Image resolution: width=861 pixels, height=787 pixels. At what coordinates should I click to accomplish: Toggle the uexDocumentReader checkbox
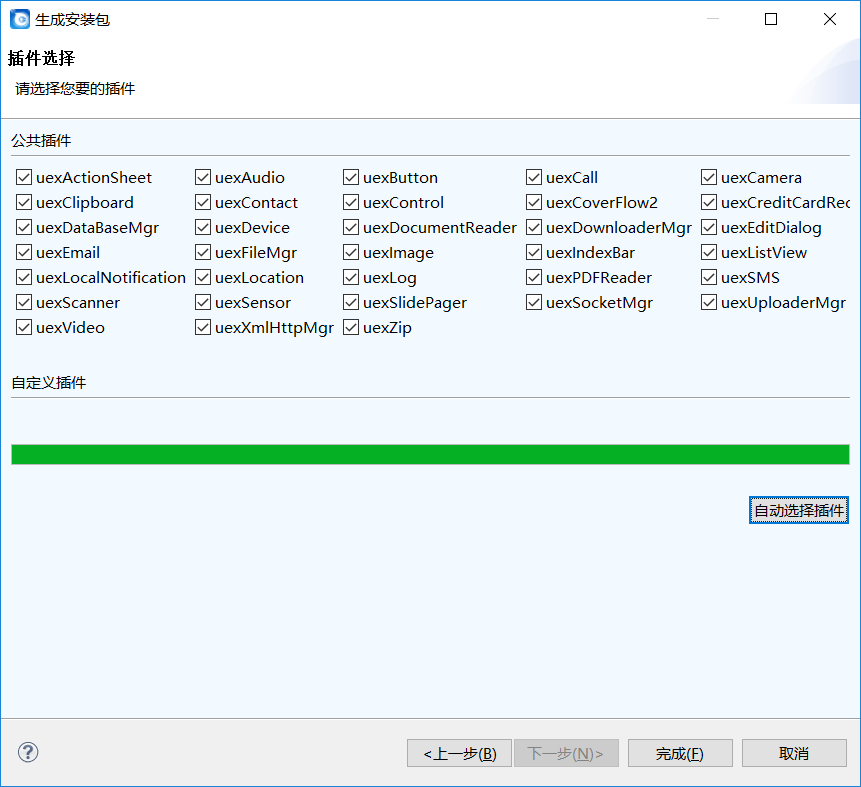point(351,228)
